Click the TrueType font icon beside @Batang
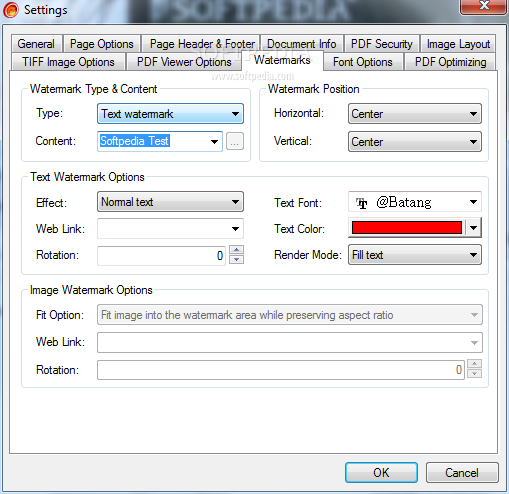The width and height of the screenshot is (509, 494). pyautogui.click(x=361, y=203)
